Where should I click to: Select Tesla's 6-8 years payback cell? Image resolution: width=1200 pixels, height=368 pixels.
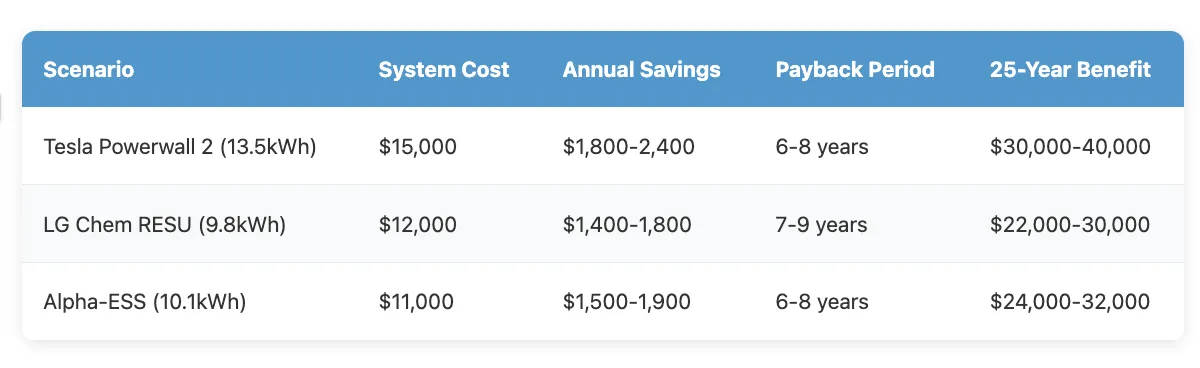(x=822, y=147)
